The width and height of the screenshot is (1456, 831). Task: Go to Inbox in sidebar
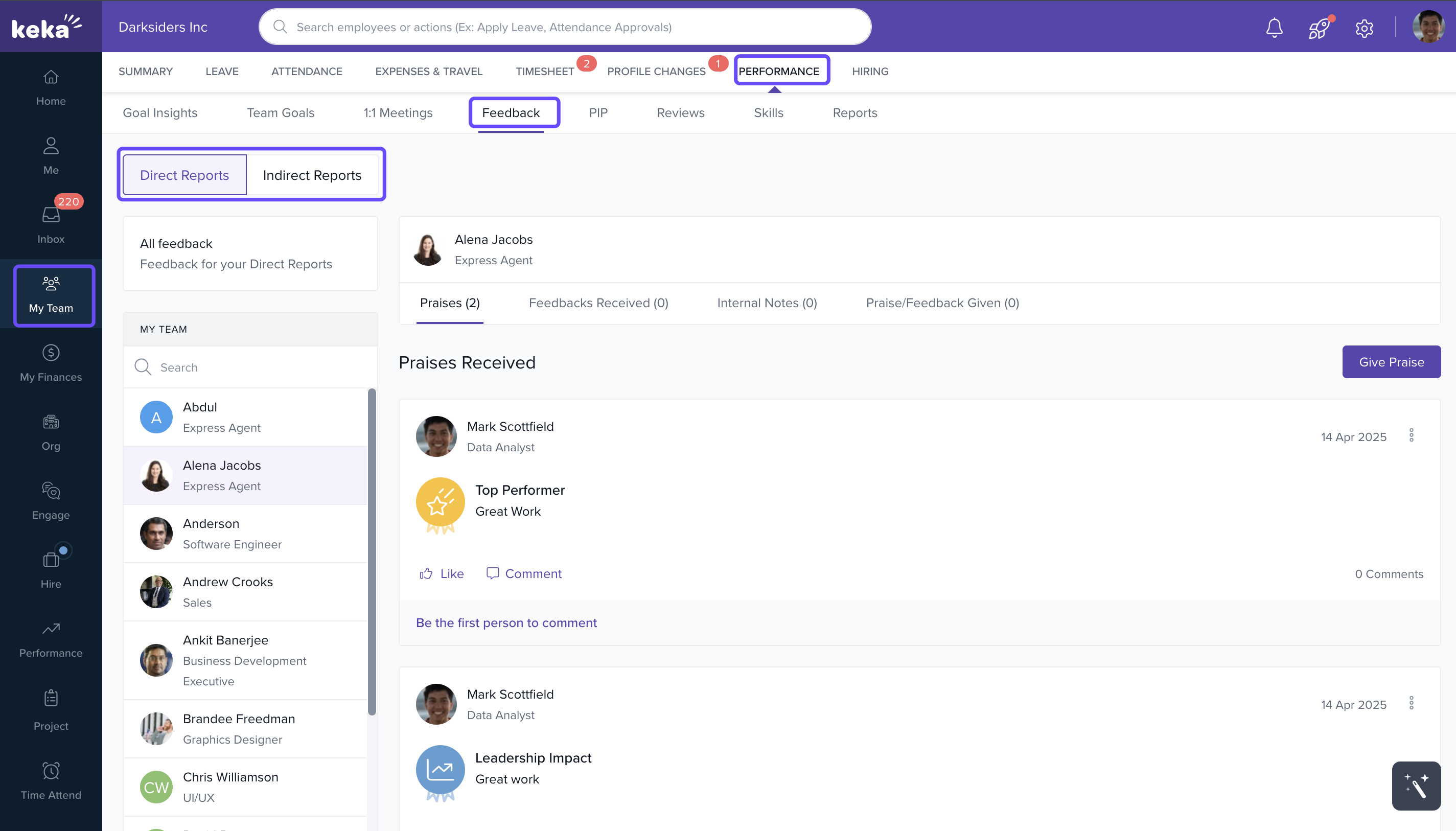tap(51, 224)
